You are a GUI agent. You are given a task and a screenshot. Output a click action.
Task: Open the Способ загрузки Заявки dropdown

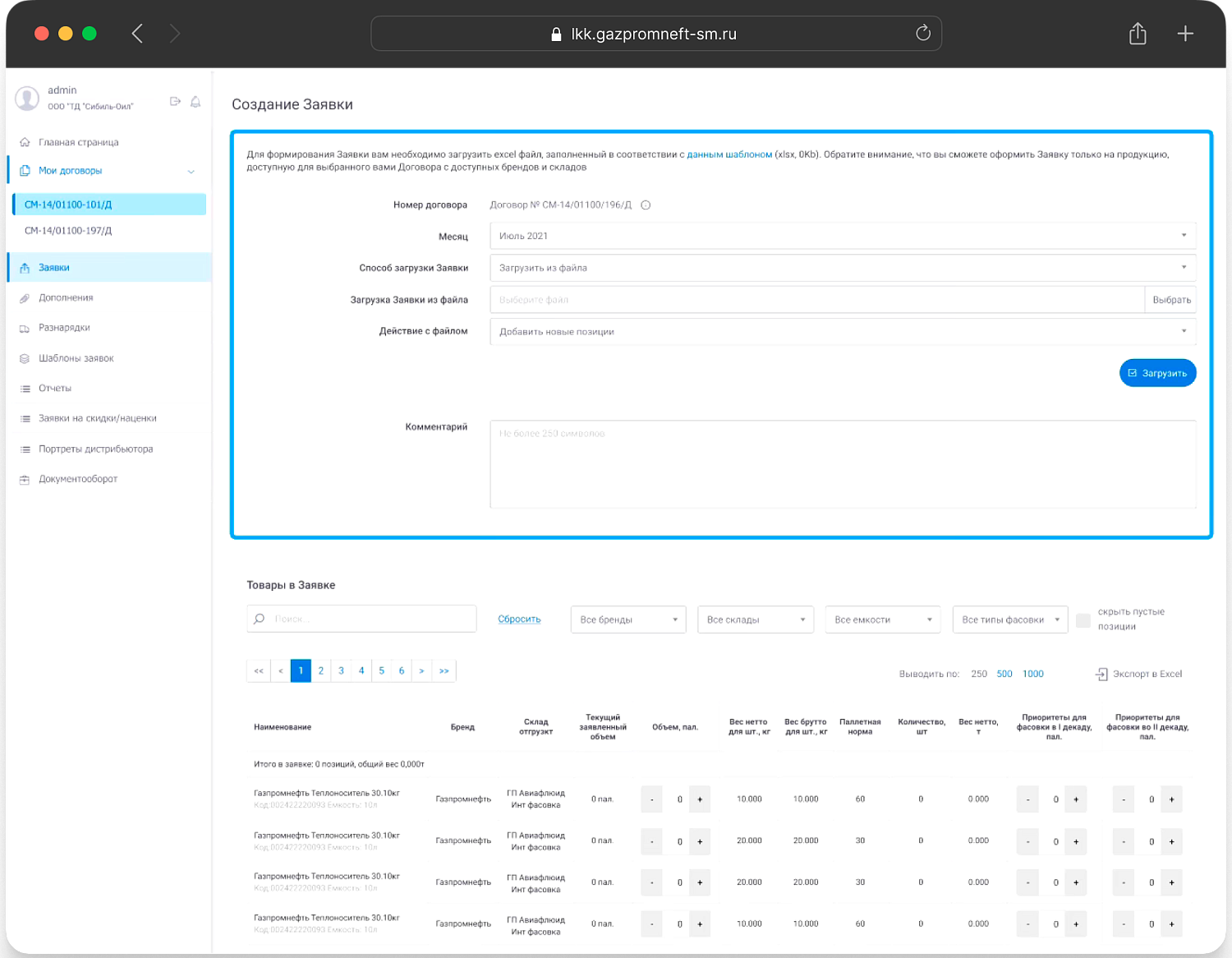[843, 268]
